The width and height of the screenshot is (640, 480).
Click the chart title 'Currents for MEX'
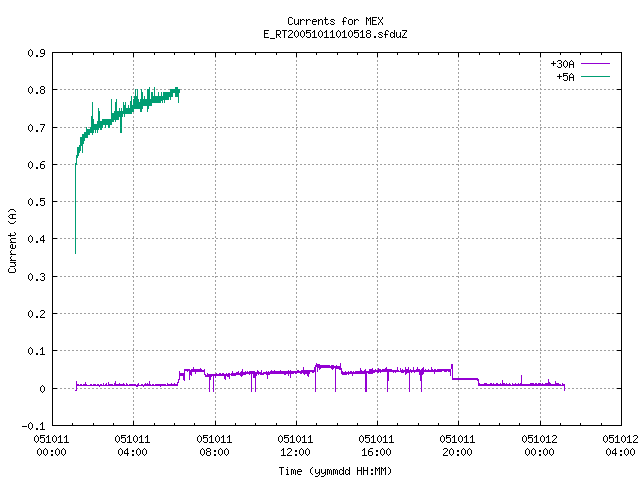pos(335,21)
